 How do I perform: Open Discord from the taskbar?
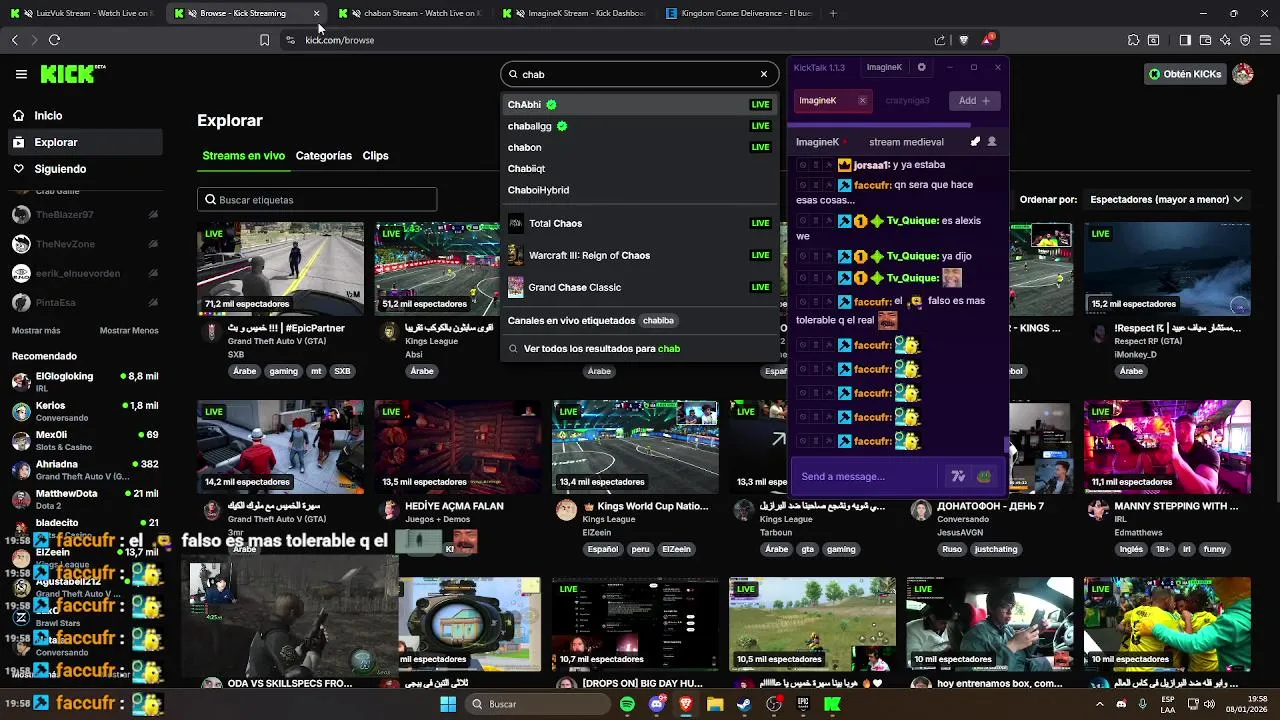(657, 704)
